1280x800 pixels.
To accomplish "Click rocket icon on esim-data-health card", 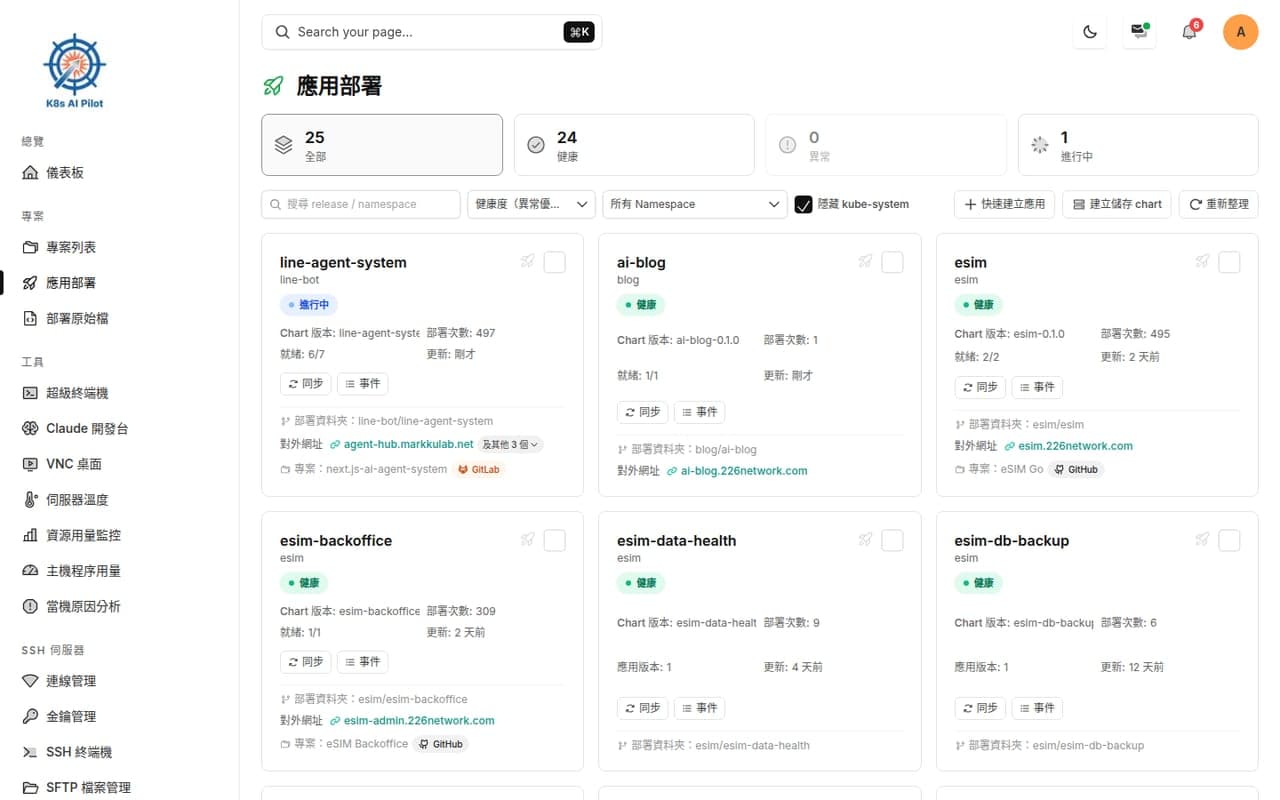I will point(865,540).
